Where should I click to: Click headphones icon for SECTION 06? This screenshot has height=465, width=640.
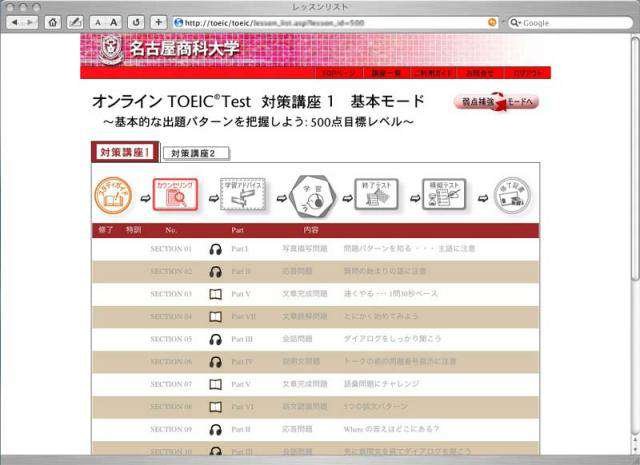tap(216, 362)
